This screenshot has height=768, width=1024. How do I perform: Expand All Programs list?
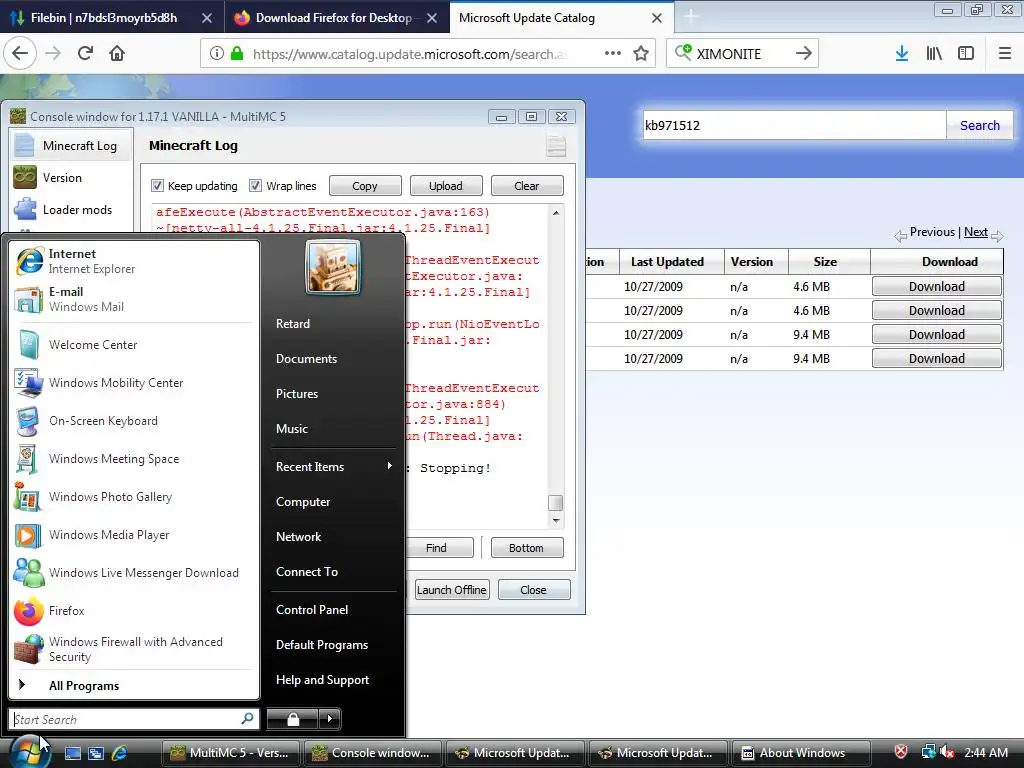134,686
